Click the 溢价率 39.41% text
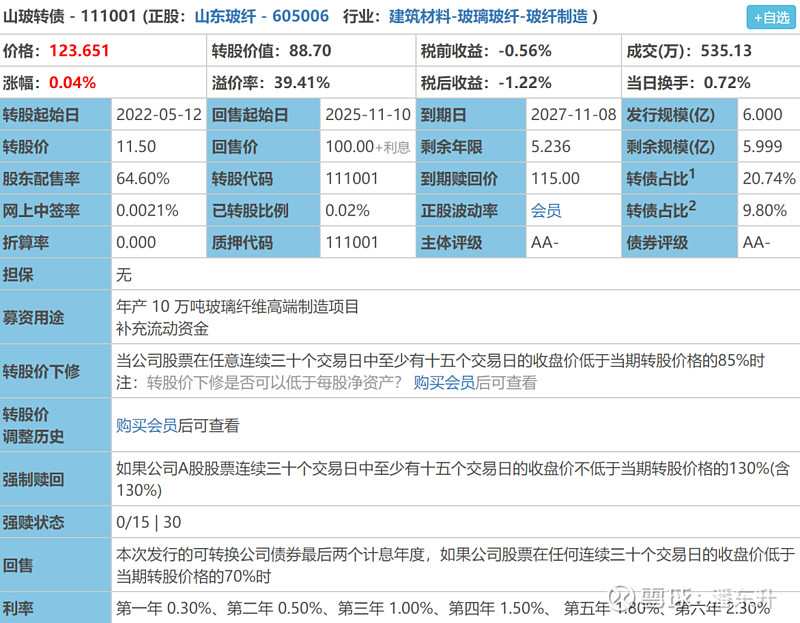 270,82
